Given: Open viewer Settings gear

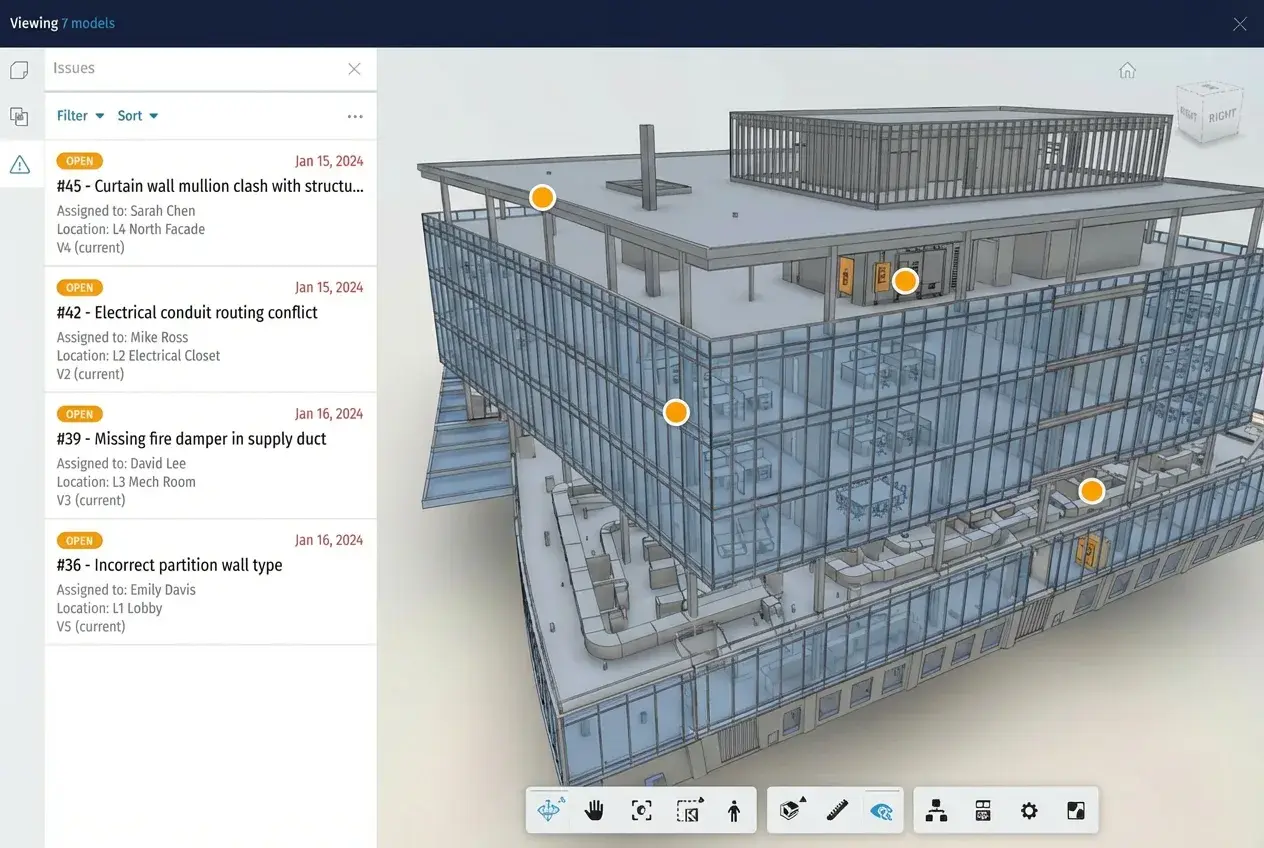Looking at the screenshot, I should click(x=1029, y=810).
